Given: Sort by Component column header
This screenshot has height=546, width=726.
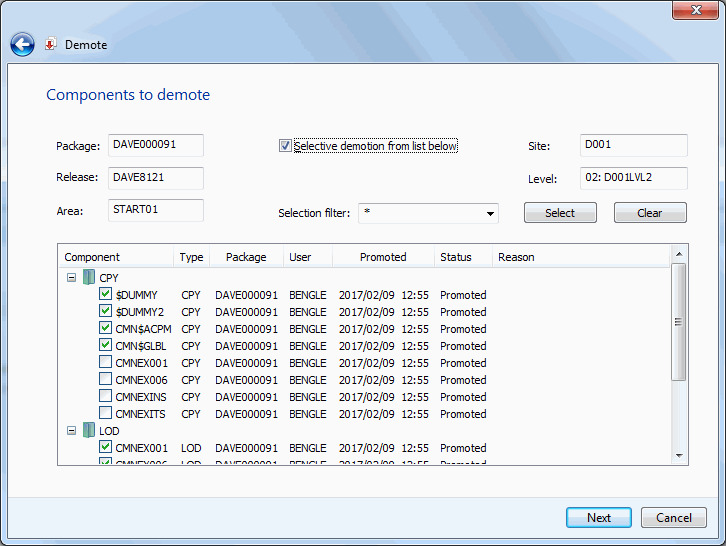Looking at the screenshot, I should click(116, 257).
